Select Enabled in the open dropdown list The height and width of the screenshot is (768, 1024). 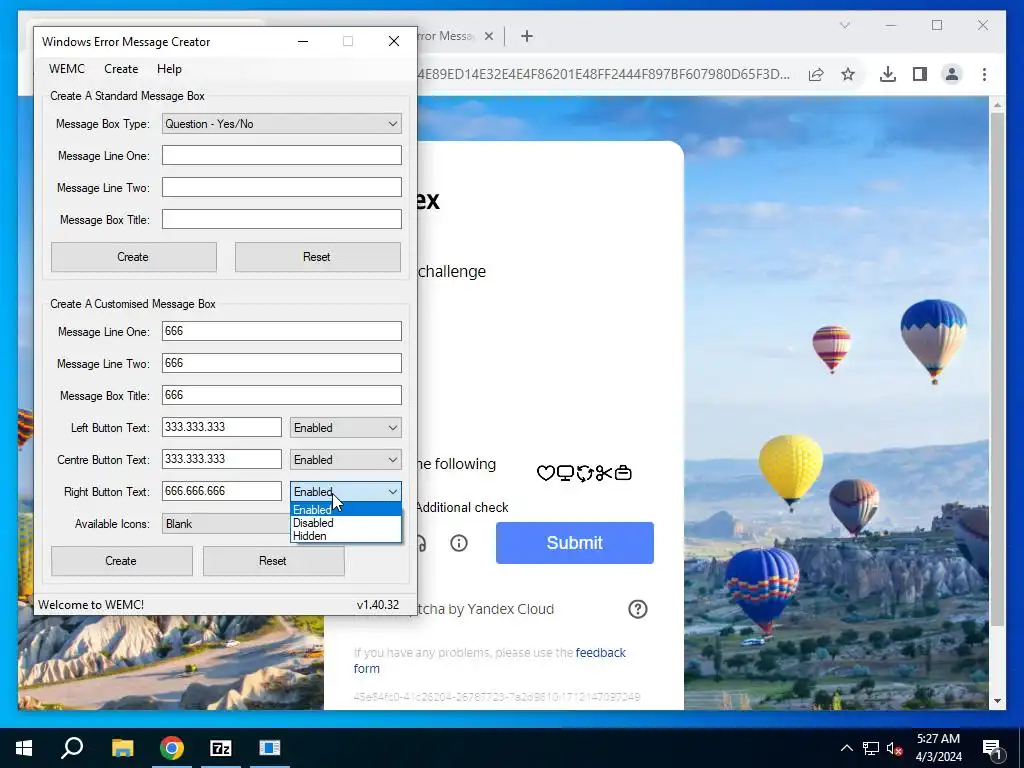[345, 510]
